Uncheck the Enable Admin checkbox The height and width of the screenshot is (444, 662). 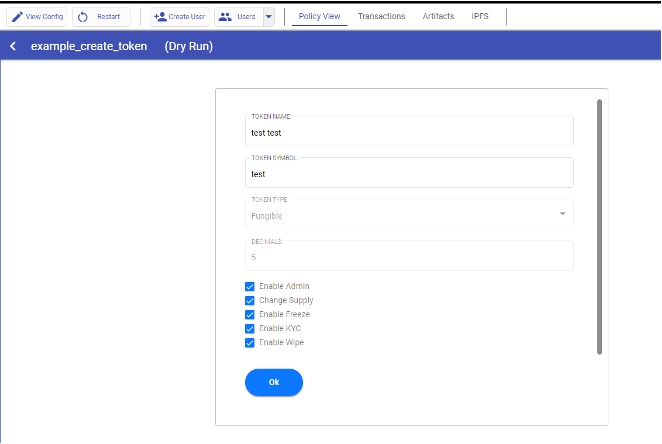point(250,286)
